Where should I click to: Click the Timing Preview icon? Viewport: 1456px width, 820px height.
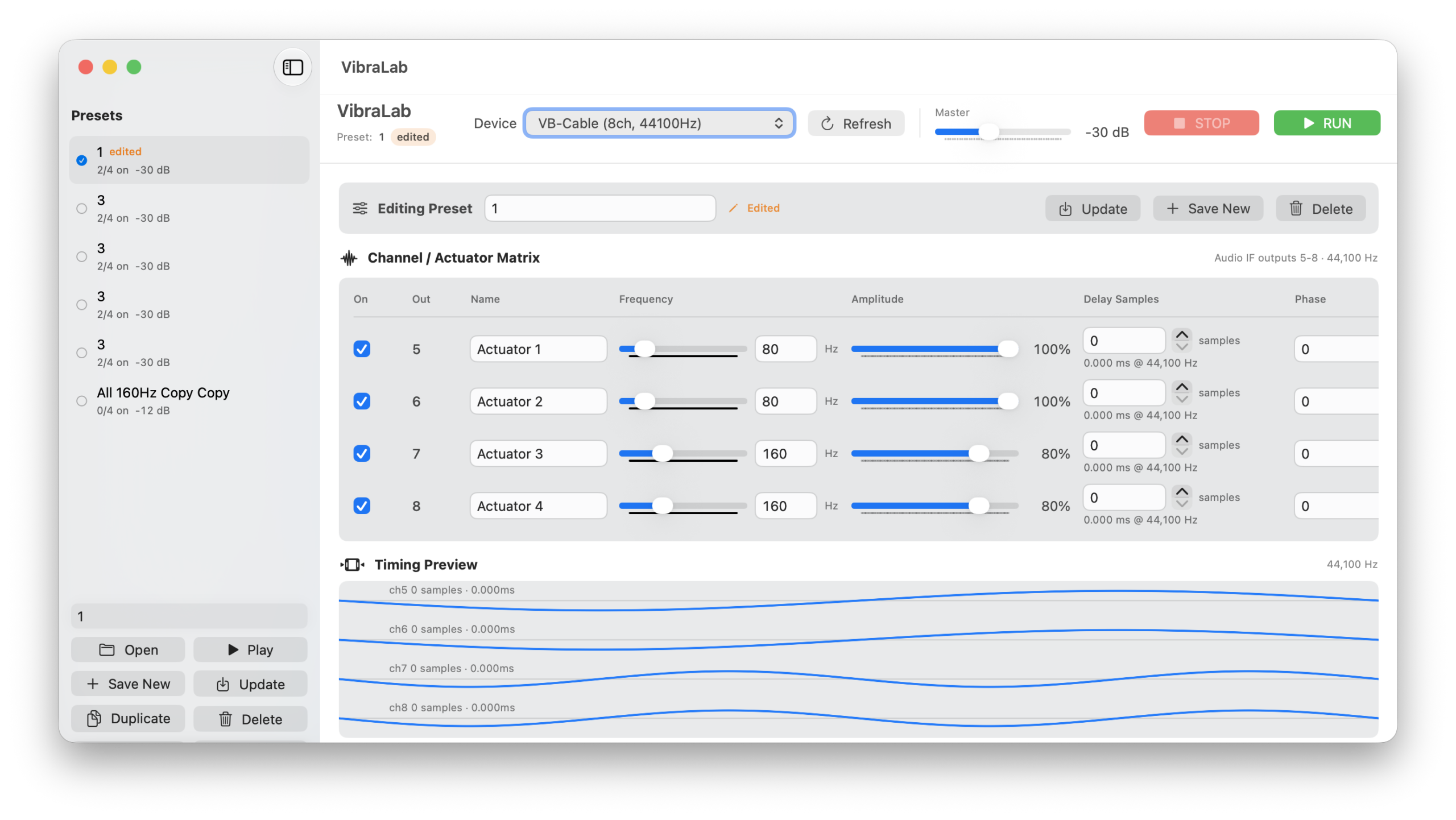coord(352,564)
